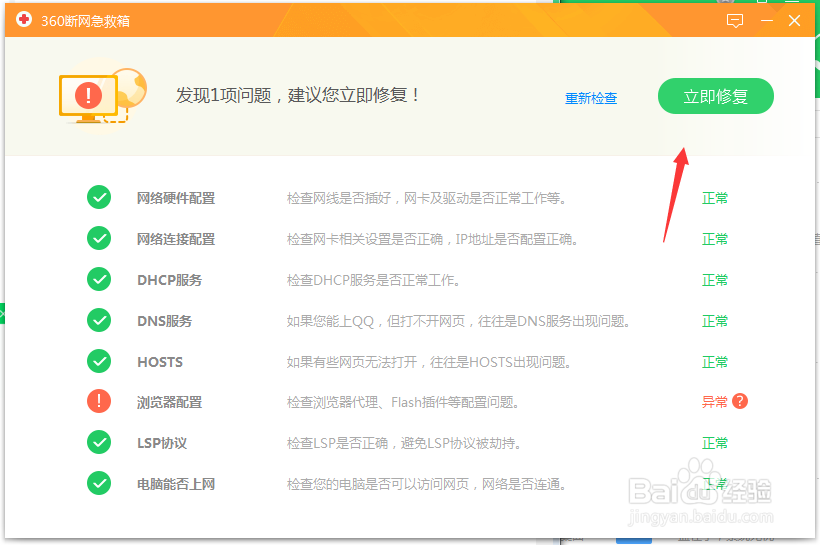The image size is (820, 545).
Task: Select the 网络连接配置 row label
Action: [176, 239]
